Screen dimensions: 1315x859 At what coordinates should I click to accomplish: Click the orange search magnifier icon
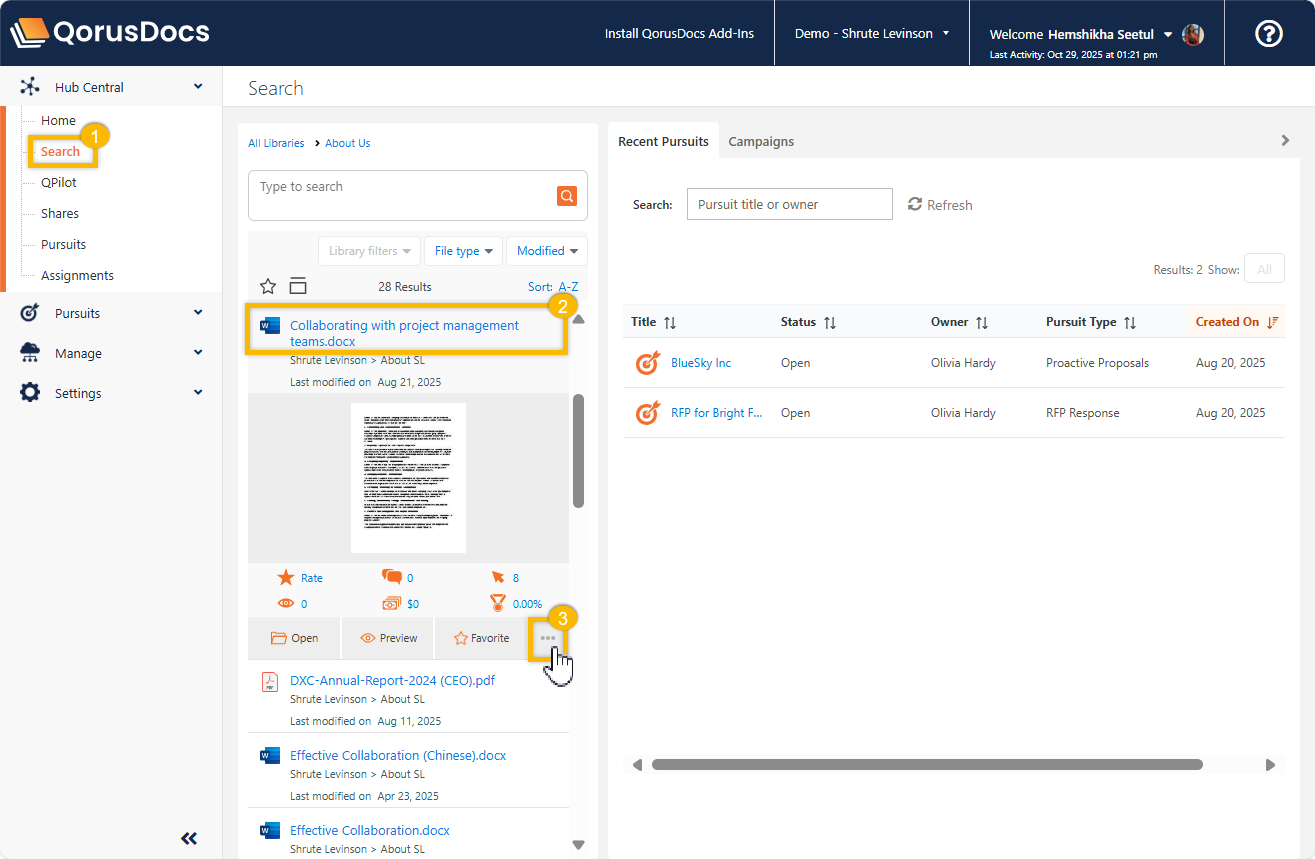567,196
